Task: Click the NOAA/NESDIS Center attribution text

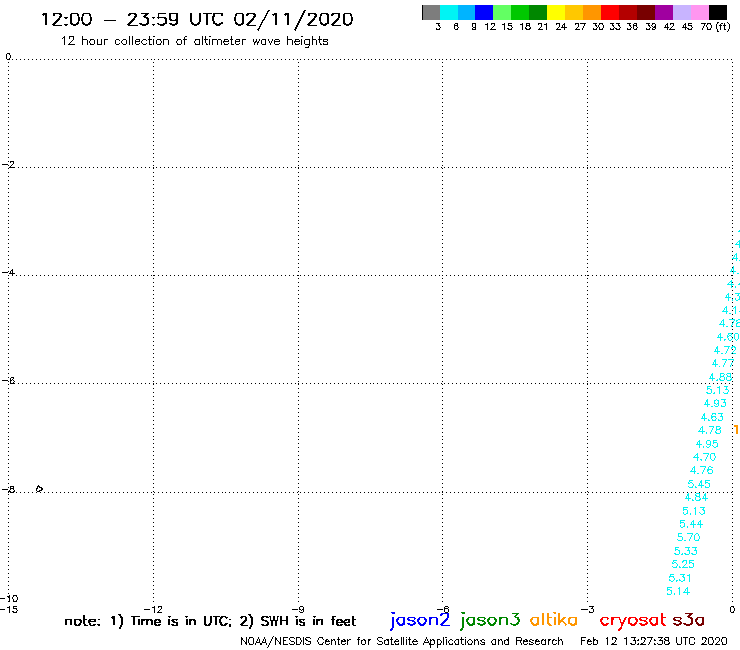Action: 402,642
